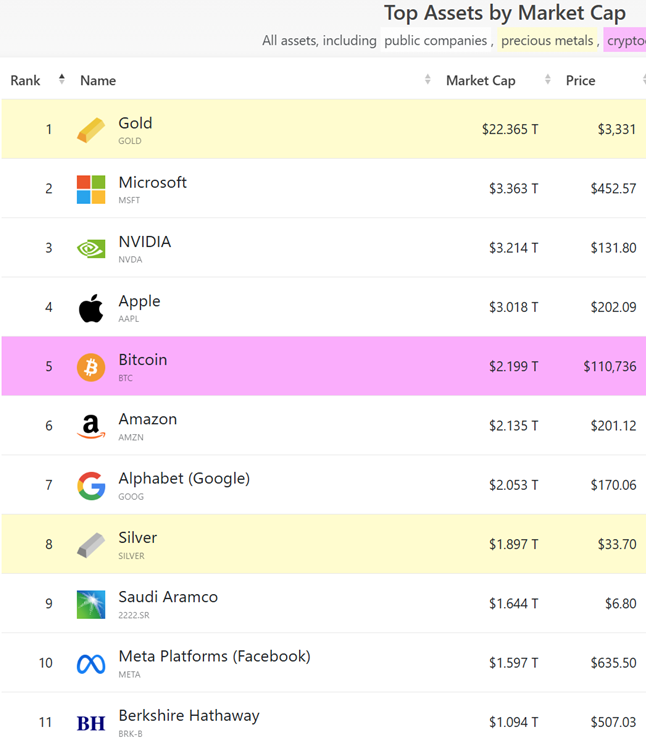Click the MSFT ticker symbol
The height and width of the screenshot is (743, 646).
point(129,200)
